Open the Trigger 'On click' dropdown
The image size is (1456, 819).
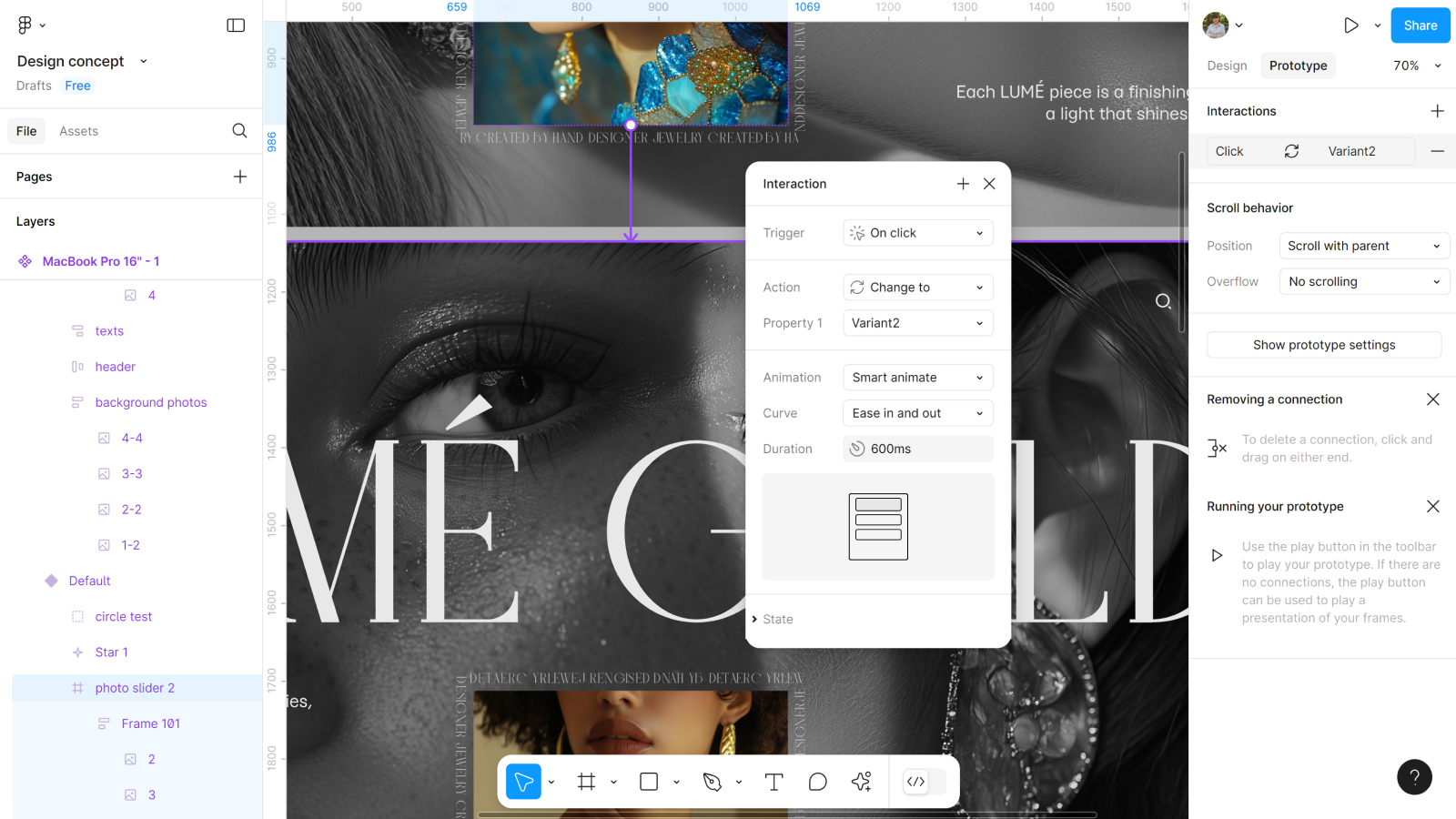[x=917, y=233]
